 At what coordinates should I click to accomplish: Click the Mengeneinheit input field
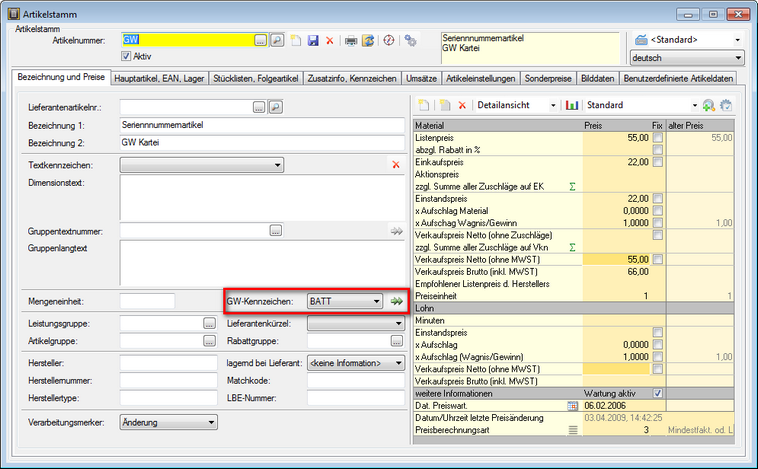(x=147, y=301)
